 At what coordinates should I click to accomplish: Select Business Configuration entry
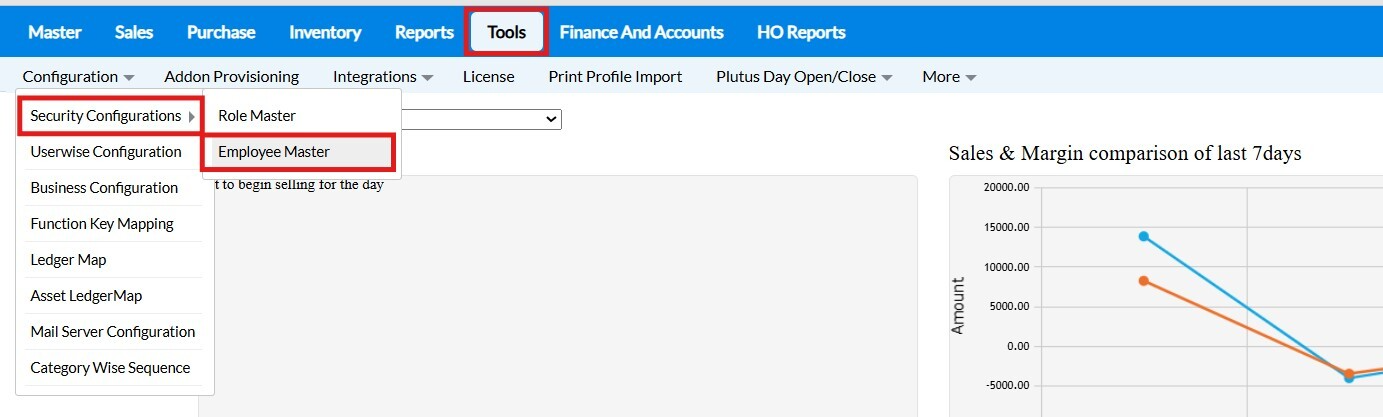point(104,188)
